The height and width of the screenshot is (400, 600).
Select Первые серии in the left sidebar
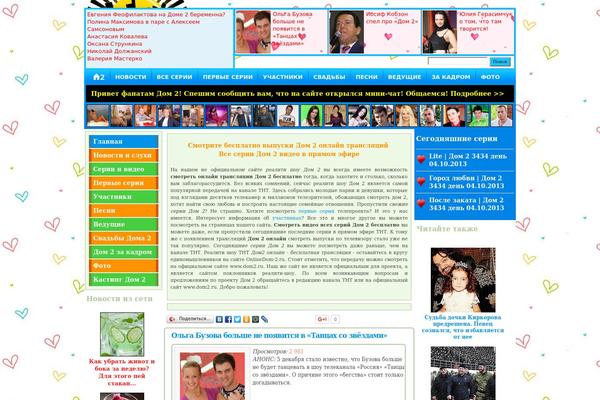pyautogui.click(x=124, y=183)
